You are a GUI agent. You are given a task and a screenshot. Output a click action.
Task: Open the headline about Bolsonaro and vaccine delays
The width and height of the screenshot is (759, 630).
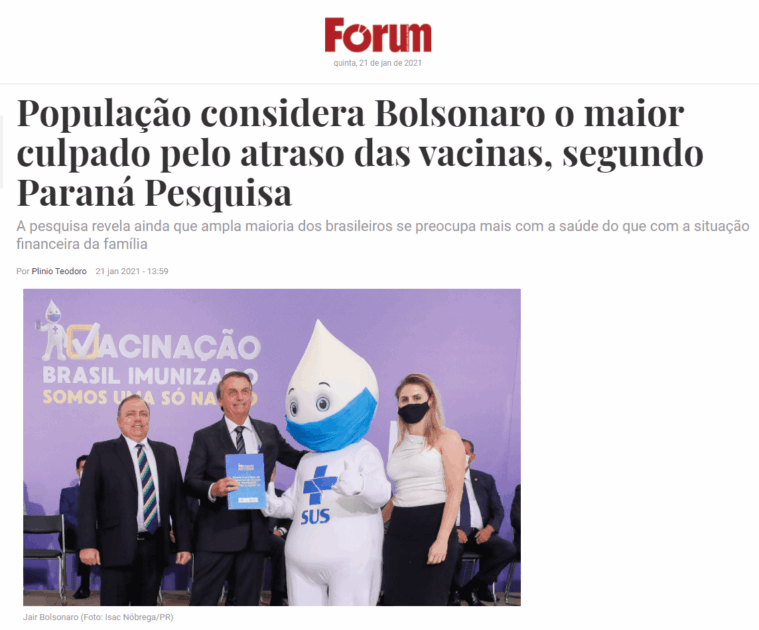tap(360, 153)
